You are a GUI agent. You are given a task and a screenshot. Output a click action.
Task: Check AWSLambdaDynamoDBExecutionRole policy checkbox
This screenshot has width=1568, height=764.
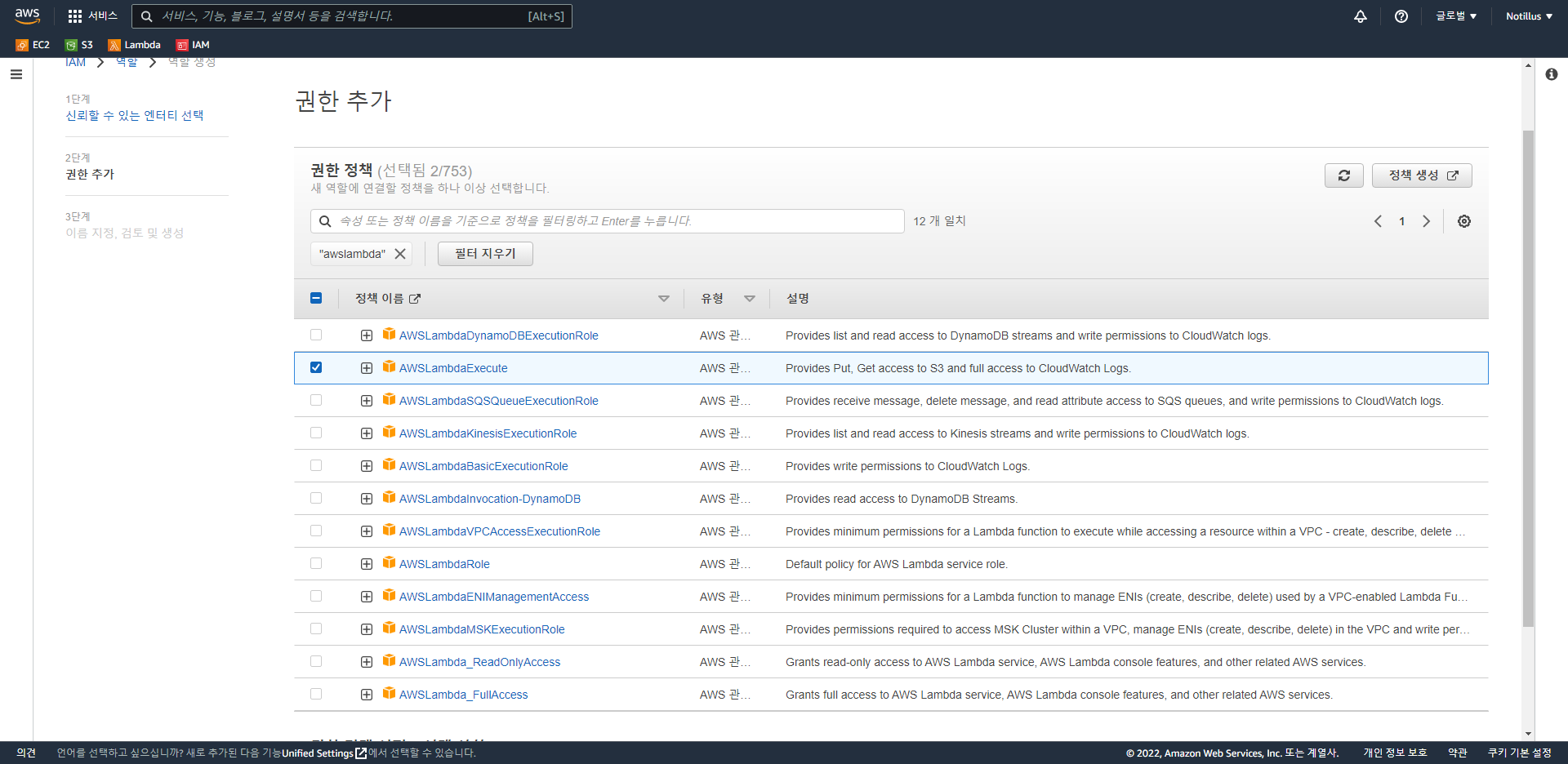[316, 335]
